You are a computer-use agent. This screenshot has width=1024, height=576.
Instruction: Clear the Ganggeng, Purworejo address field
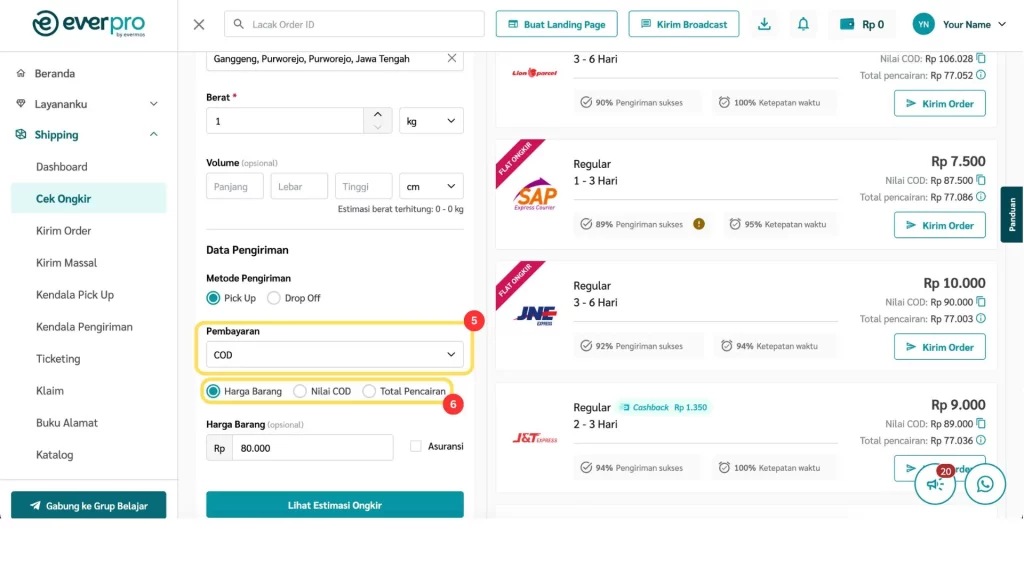pyautogui.click(x=452, y=59)
